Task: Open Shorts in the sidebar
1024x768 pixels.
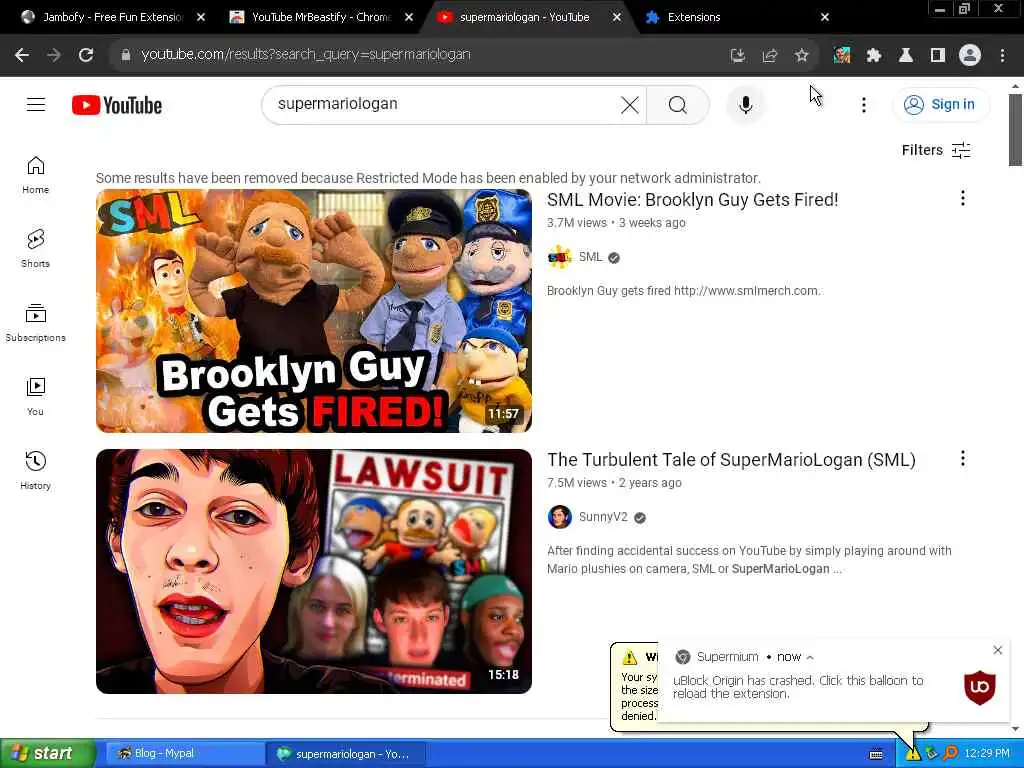Action: (36, 249)
